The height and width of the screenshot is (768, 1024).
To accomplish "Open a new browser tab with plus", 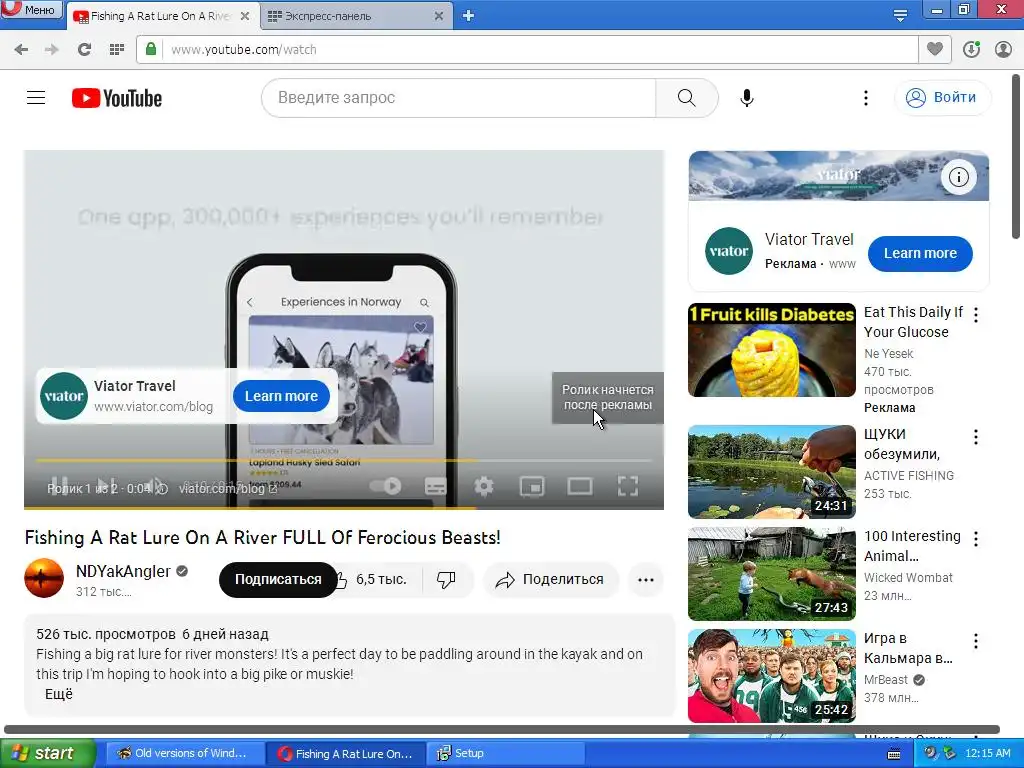I will coord(468,16).
